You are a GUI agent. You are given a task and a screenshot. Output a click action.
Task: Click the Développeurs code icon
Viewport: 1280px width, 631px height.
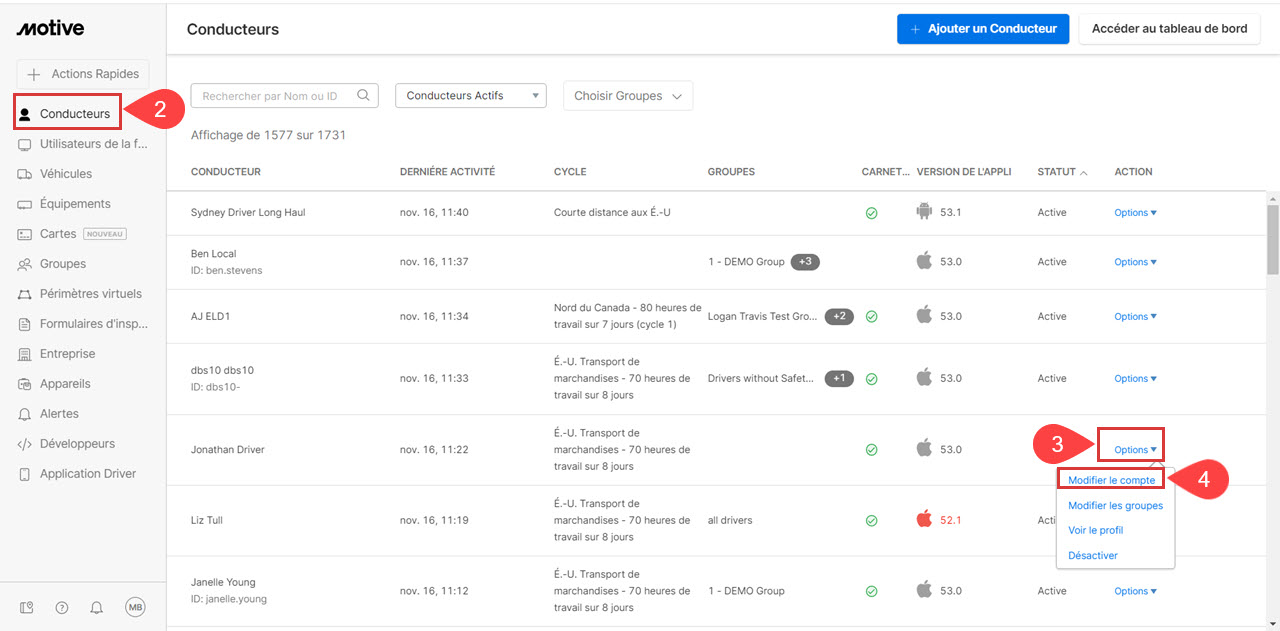pyautogui.click(x=25, y=444)
